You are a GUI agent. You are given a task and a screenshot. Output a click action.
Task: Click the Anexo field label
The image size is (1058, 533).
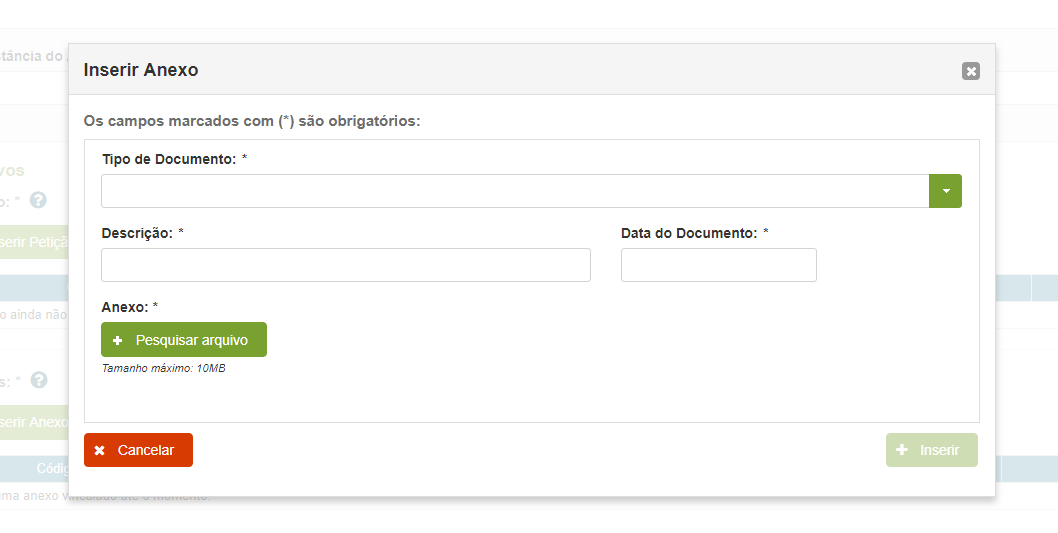click(124, 307)
